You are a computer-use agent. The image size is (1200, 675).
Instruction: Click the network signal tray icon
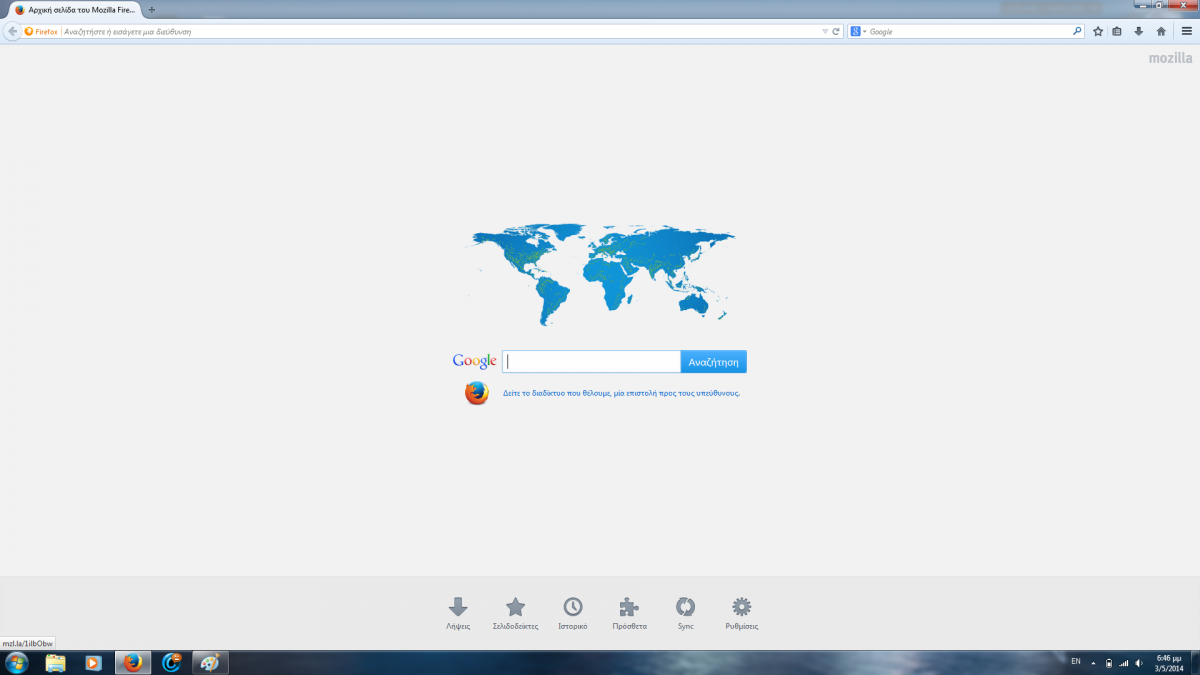1123,662
